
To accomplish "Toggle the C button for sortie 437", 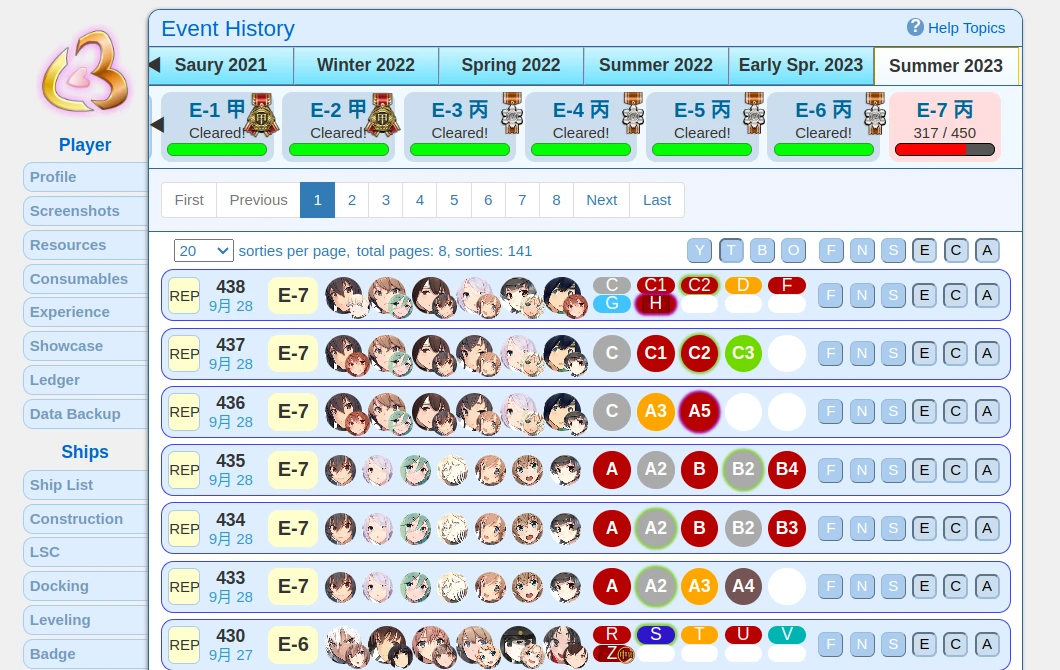I will (x=955, y=353).
